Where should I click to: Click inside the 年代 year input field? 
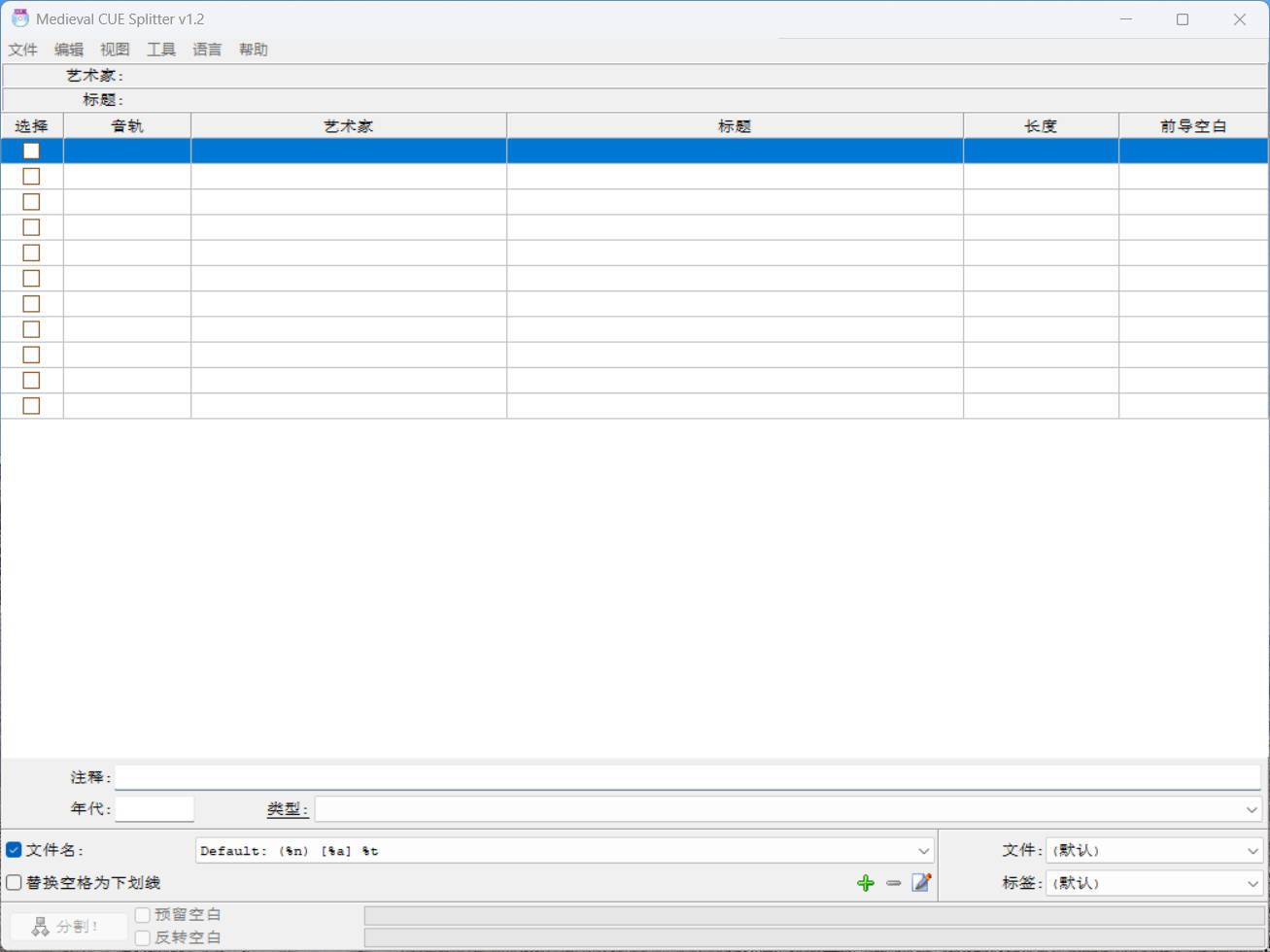tap(154, 808)
